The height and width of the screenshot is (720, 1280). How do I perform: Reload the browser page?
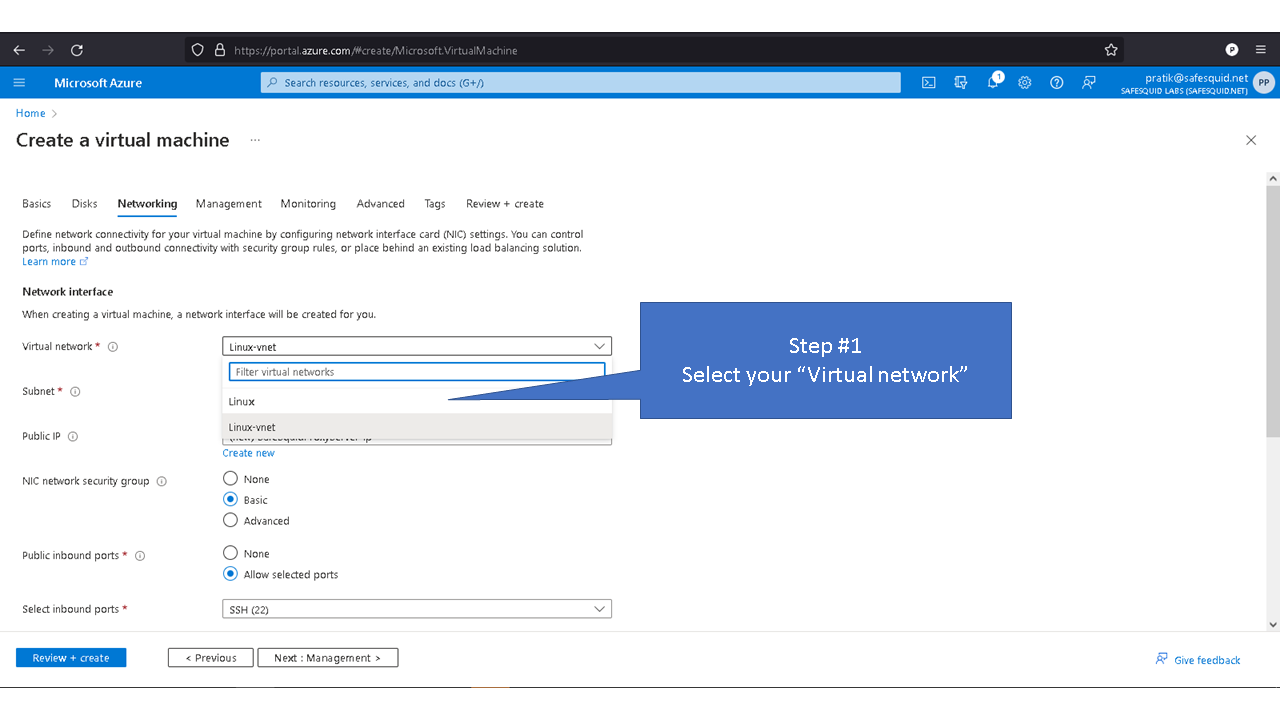pos(77,50)
